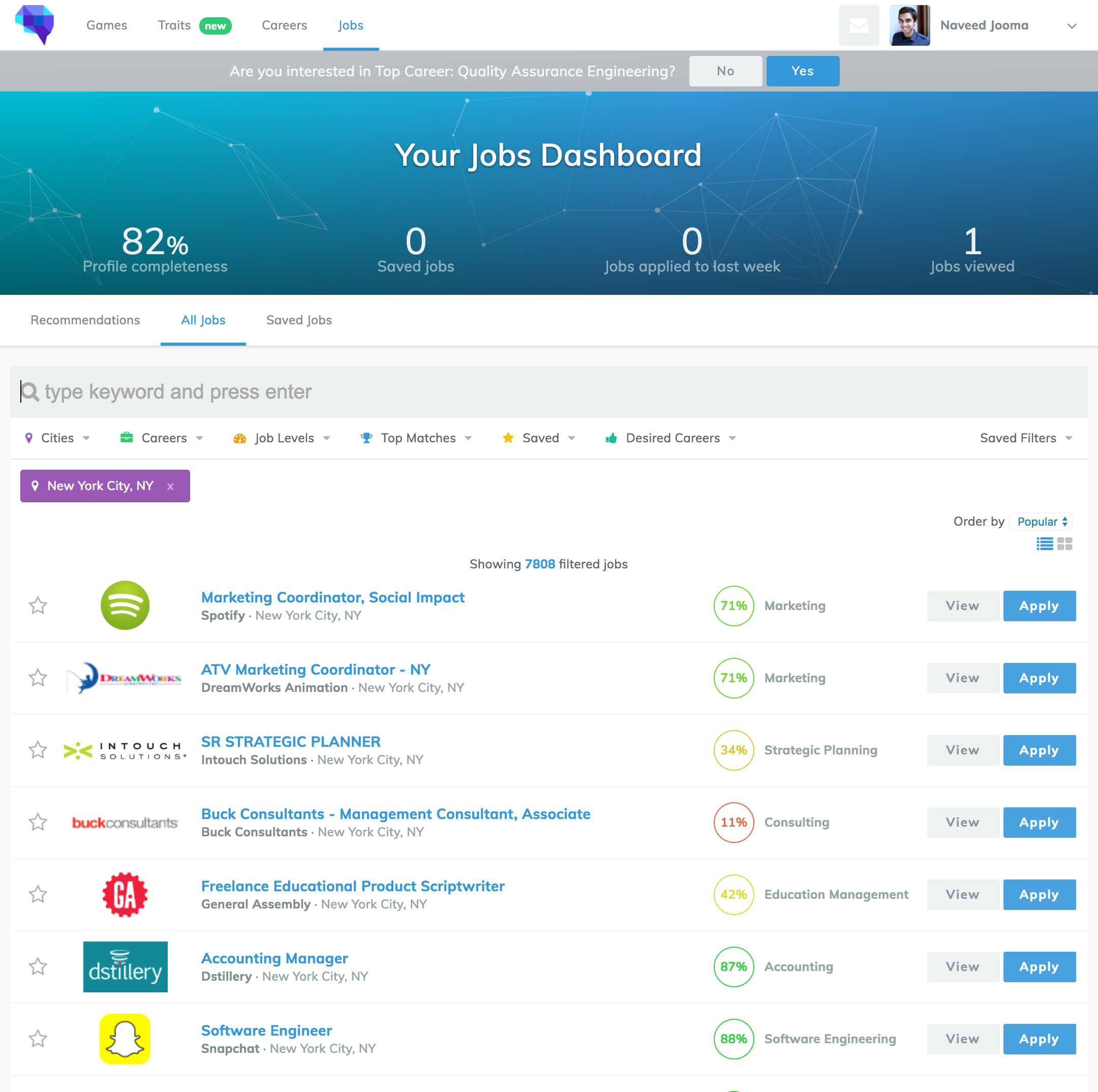Viewport: 1098px width, 1092px height.
Task: Apply to the Buck Consultants position
Action: coord(1040,822)
